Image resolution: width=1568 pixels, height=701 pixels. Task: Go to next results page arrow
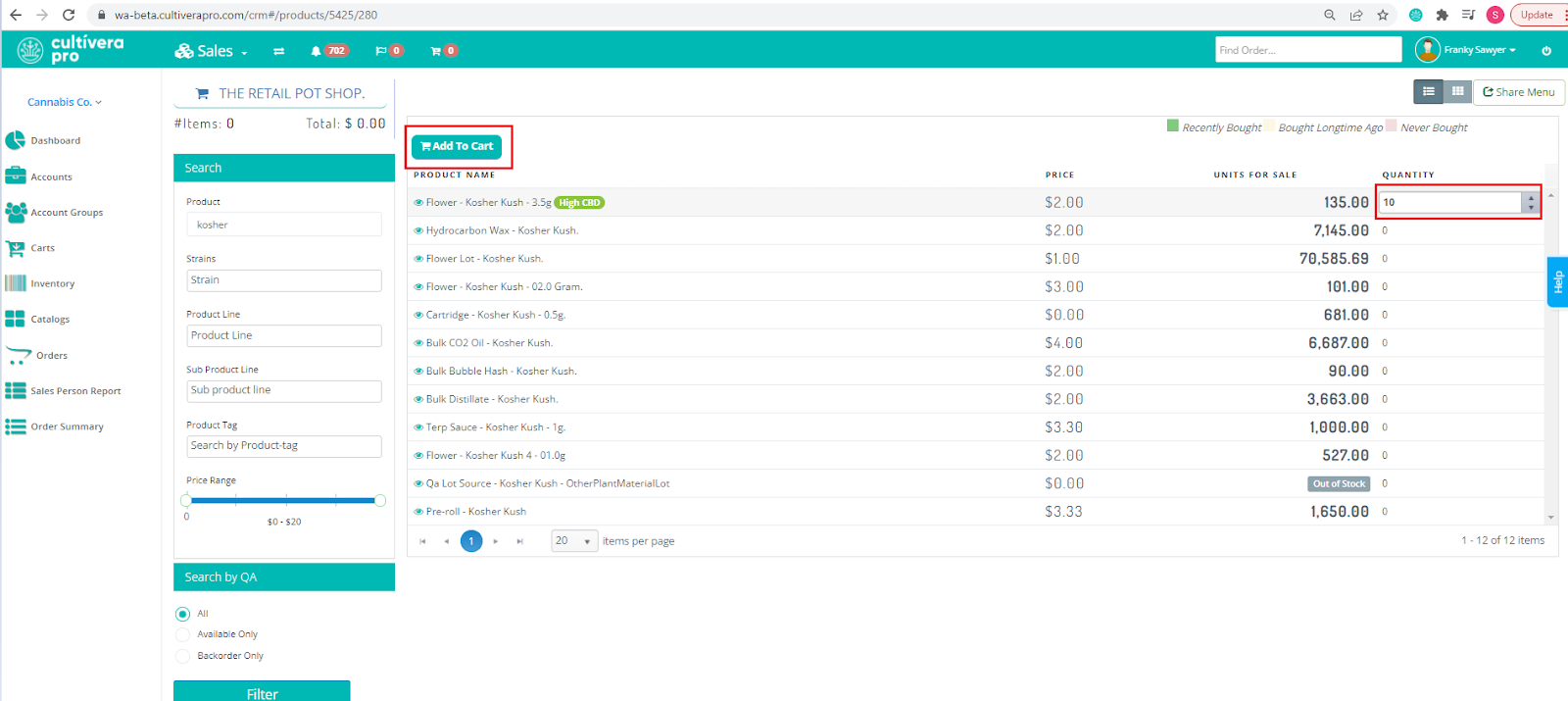click(496, 541)
